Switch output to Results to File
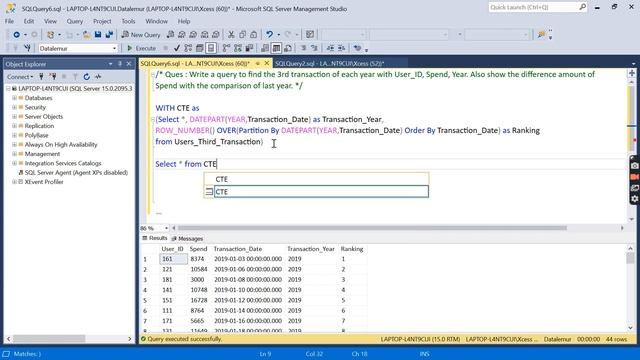The image size is (640, 360). tap(288, 48)
